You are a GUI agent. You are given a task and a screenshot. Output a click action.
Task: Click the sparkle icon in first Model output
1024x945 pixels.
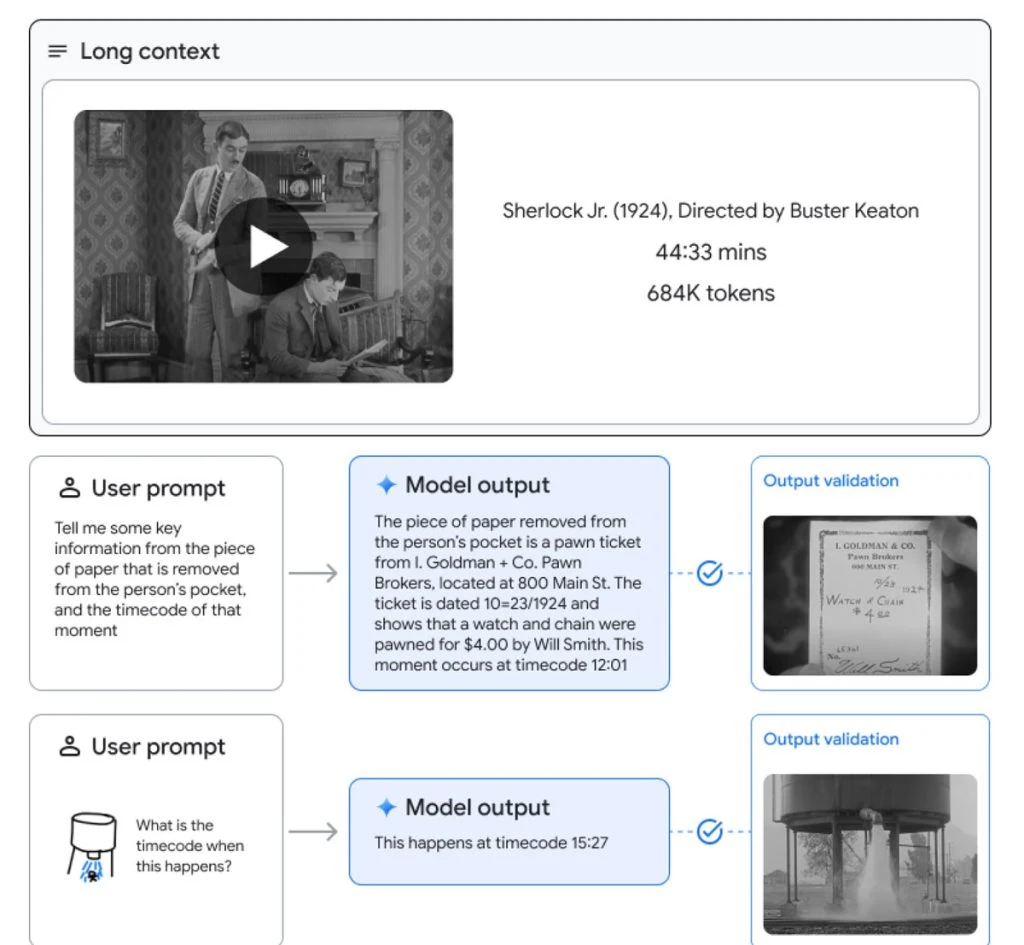point(387,485)
